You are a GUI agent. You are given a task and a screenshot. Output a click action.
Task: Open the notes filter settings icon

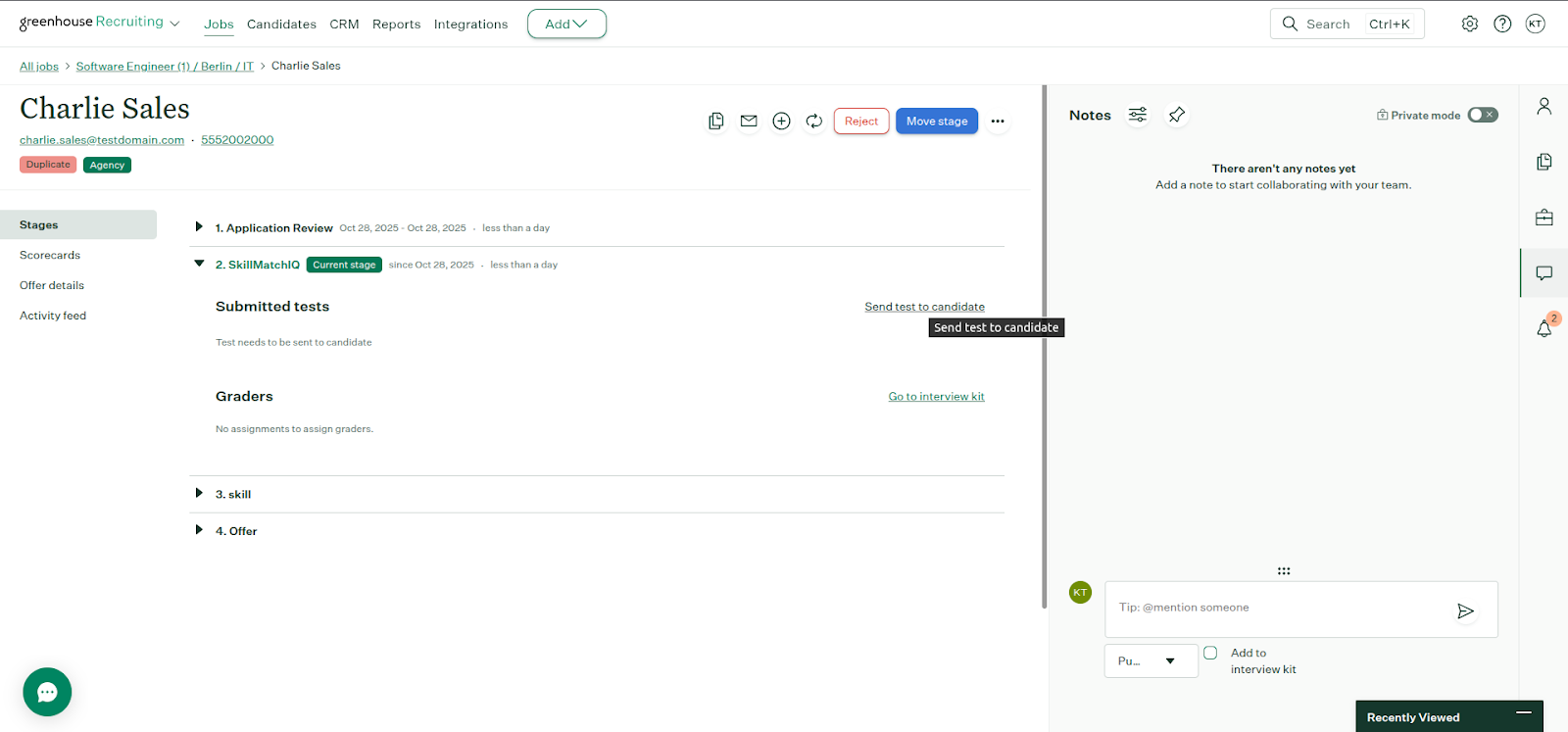click(1137, 116)
